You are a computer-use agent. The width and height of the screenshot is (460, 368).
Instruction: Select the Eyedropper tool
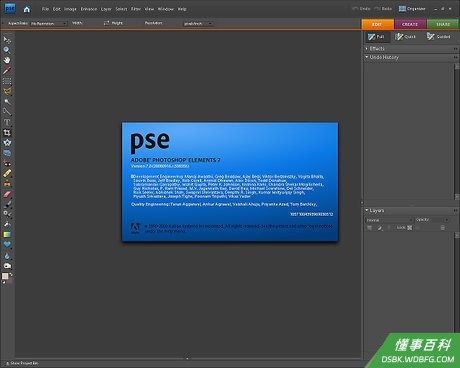7,71
